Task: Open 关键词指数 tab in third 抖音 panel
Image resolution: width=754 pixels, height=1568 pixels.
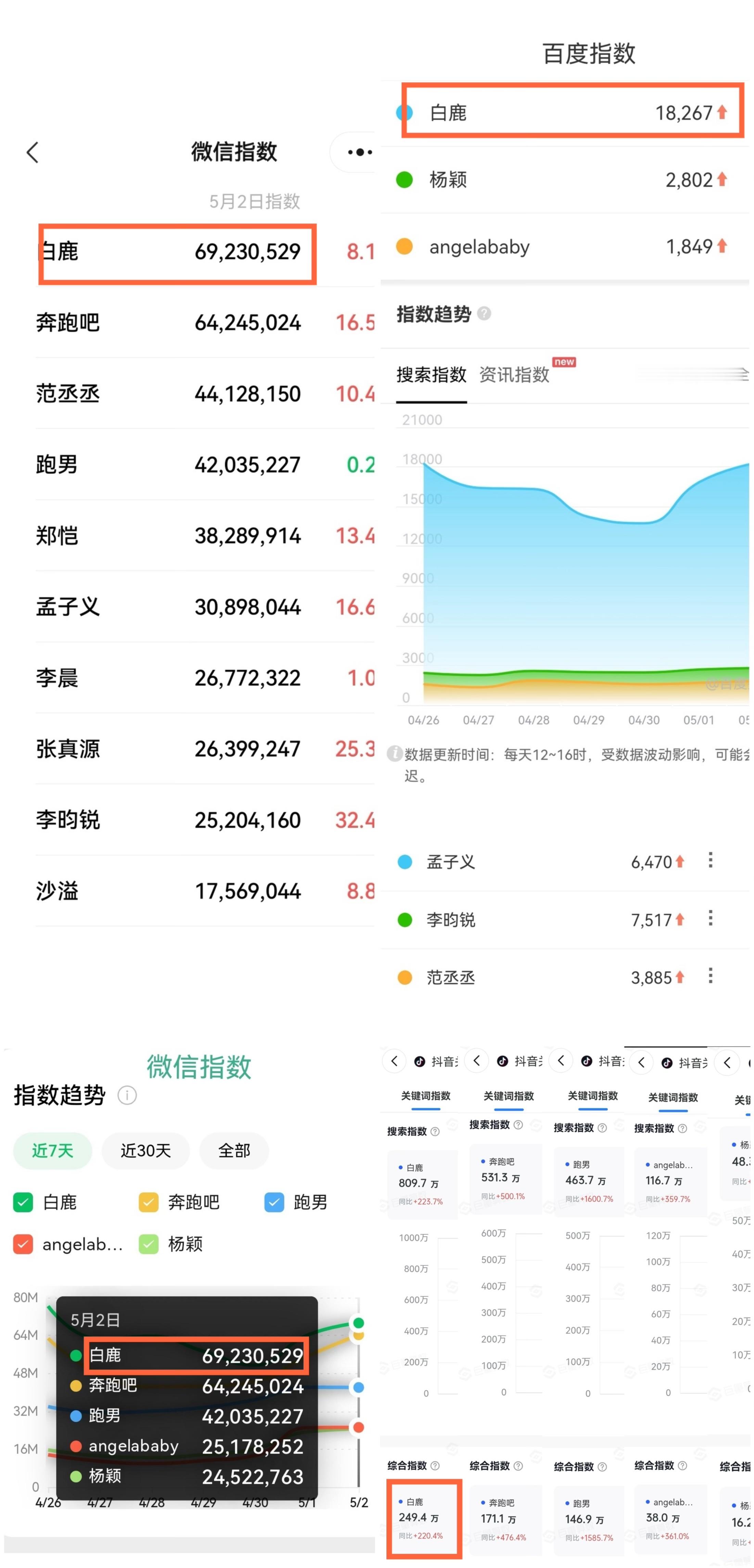Action: [592, 1096]
